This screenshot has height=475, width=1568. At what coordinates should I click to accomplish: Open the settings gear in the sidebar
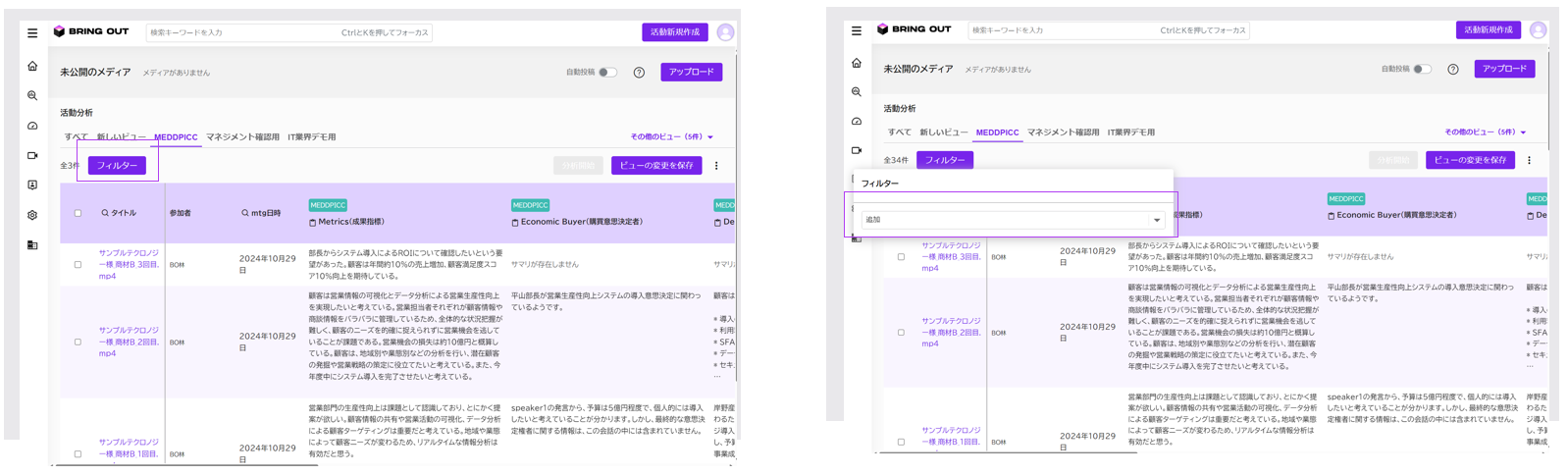tap(32, 215)
